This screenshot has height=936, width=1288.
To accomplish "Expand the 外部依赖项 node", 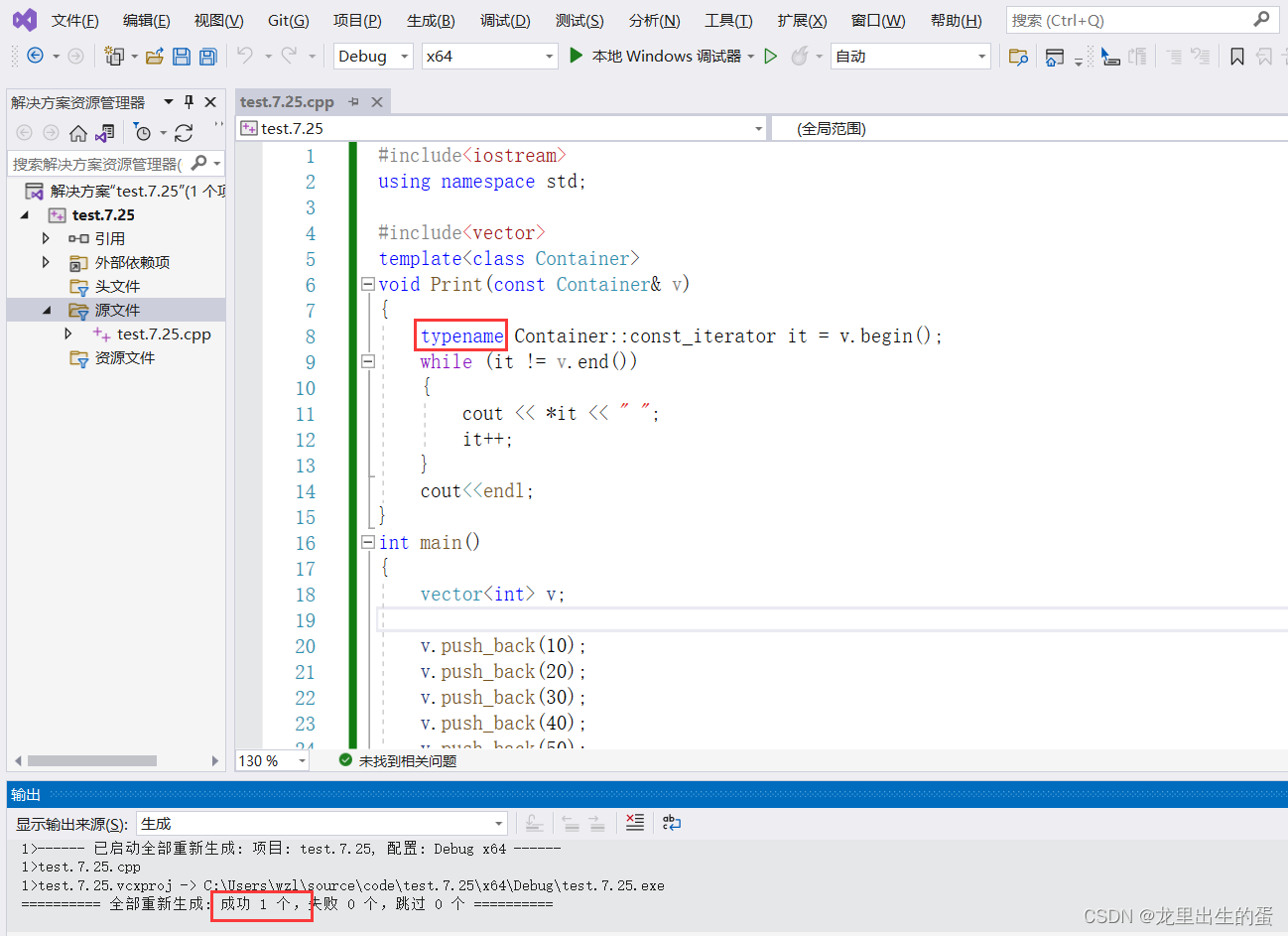I will click(46, 262).
